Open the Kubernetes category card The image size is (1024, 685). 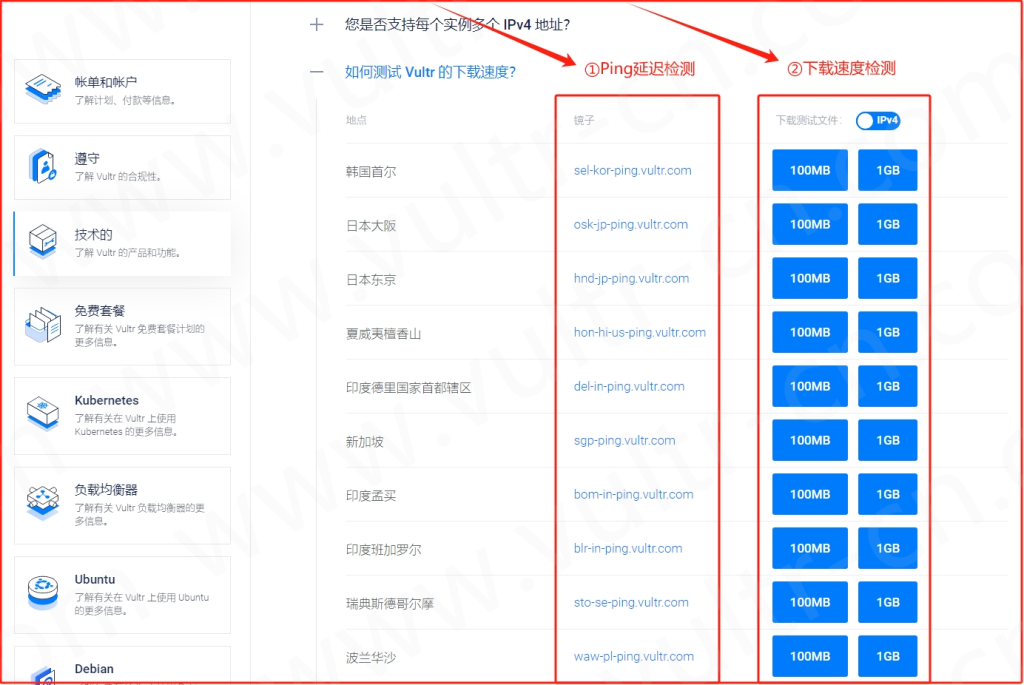point(123,415)
